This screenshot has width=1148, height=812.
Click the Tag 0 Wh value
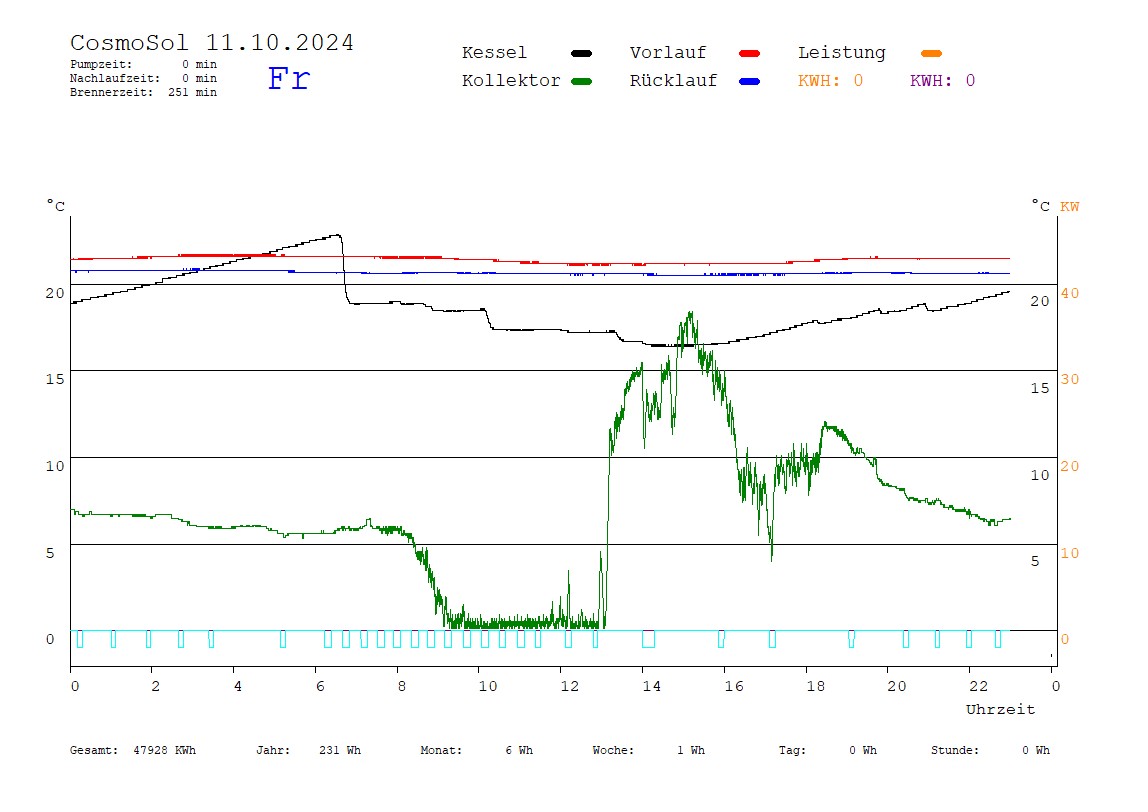point(827,750)
